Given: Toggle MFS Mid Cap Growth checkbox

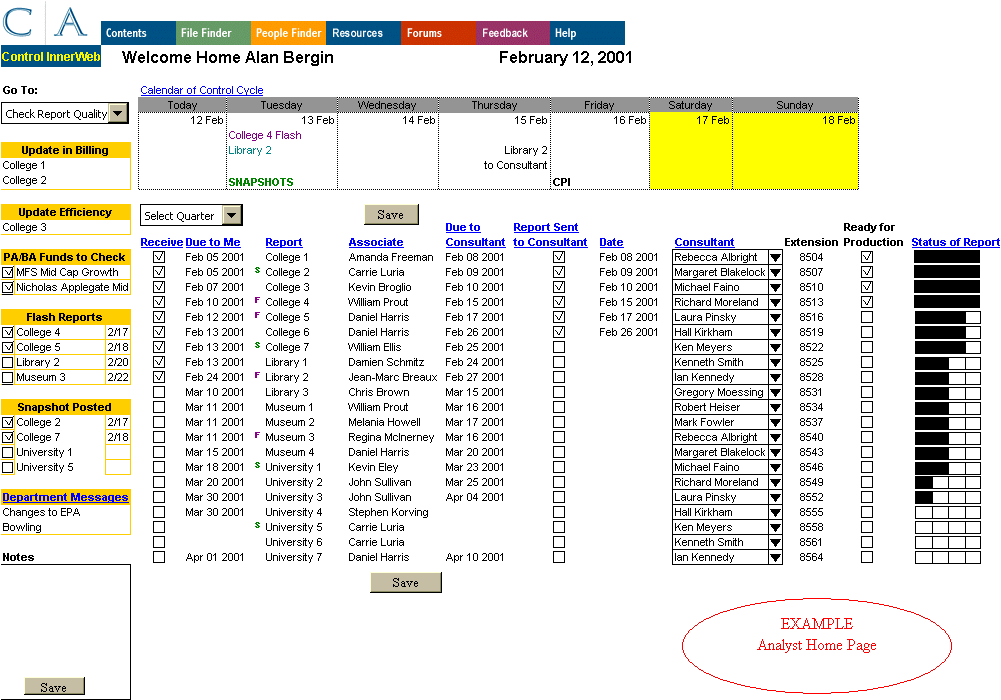Looking at the screenshot, I should [8, 272].
